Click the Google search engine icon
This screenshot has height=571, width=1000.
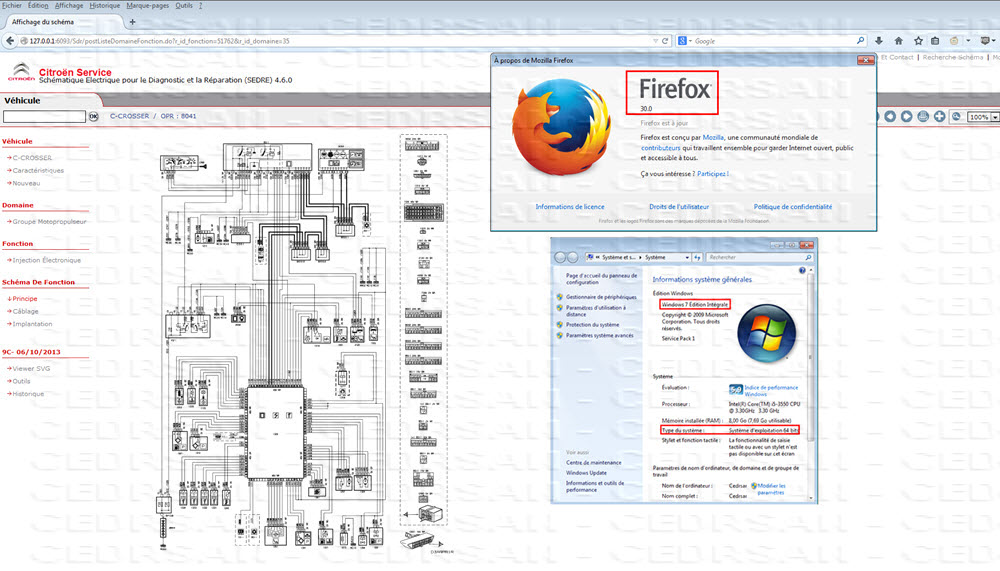[682, 41]
